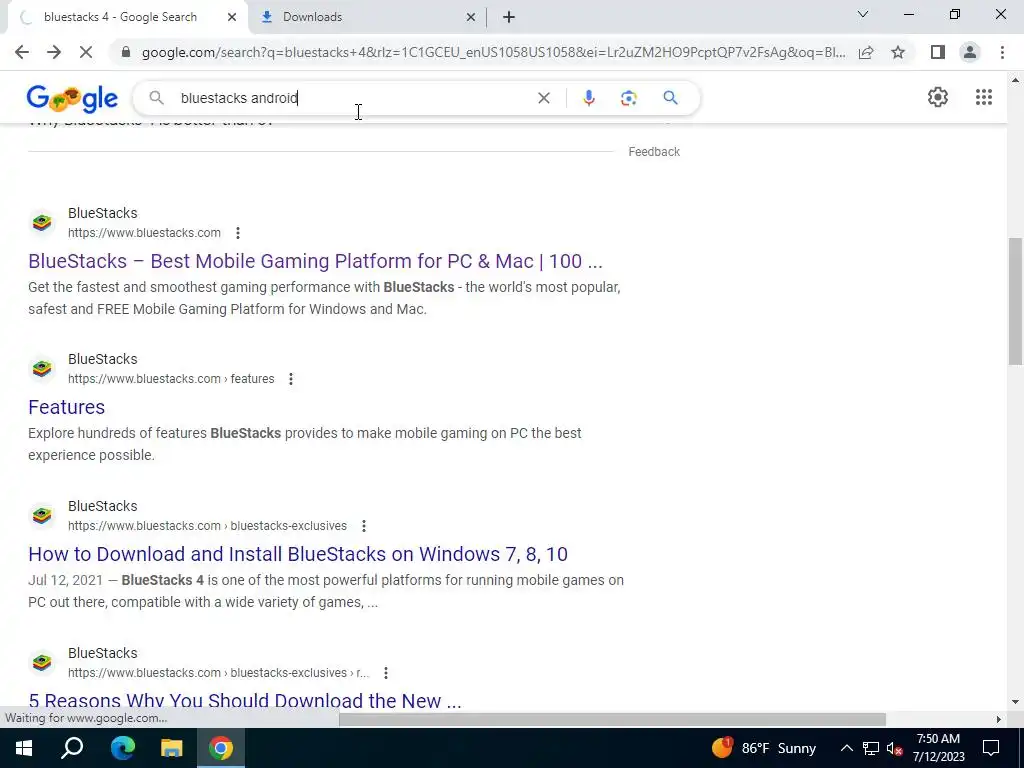The image size is (1024, 768).
Task: Open the notification center
Action: pos(991,748)
